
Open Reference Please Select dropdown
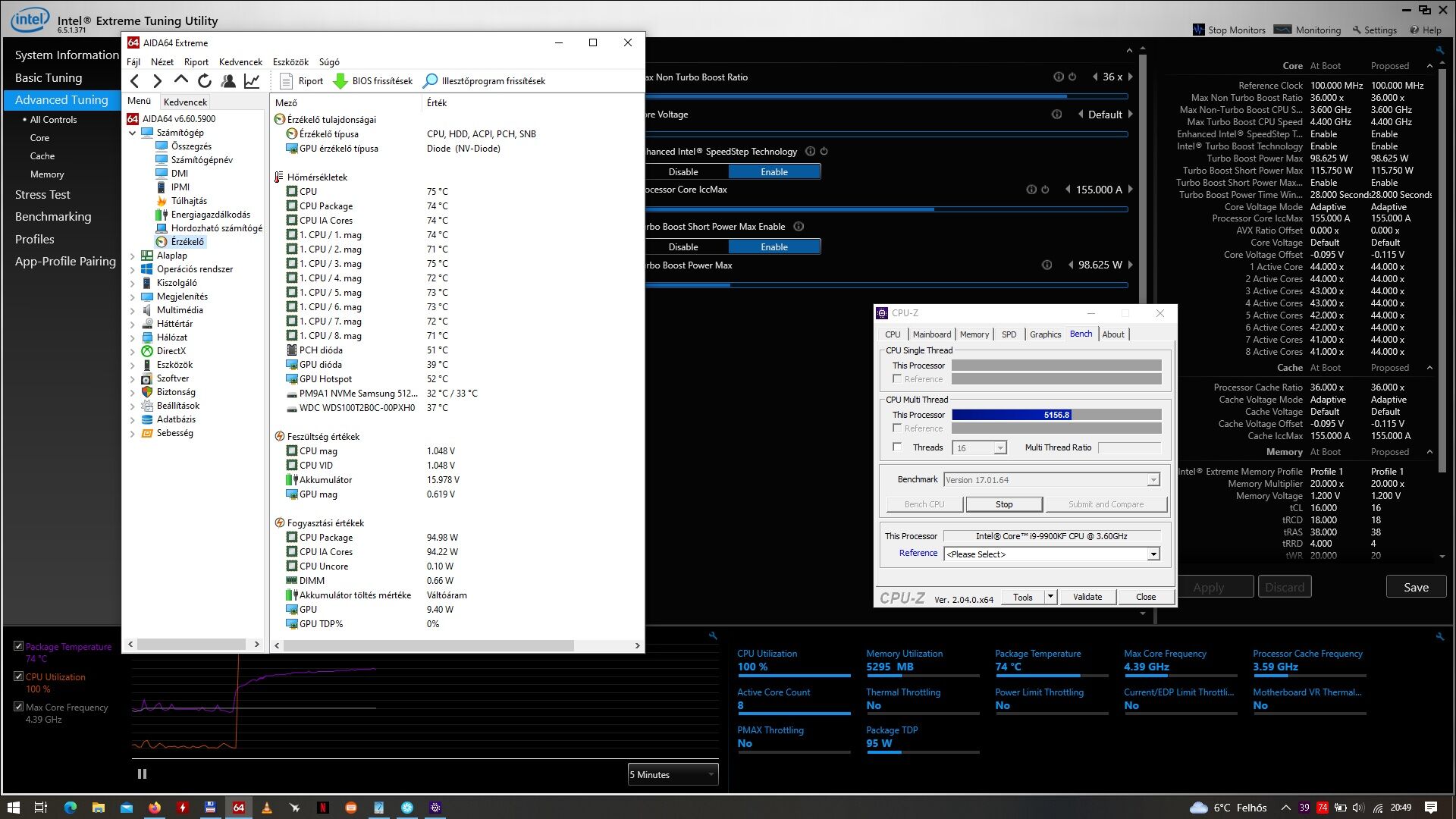[1052, 554]
